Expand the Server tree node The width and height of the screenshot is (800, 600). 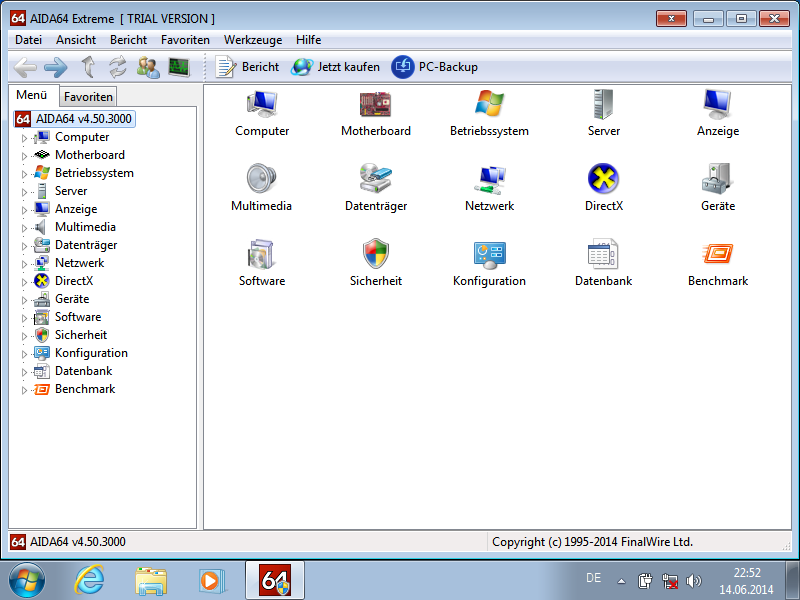(x=24, y=192)
